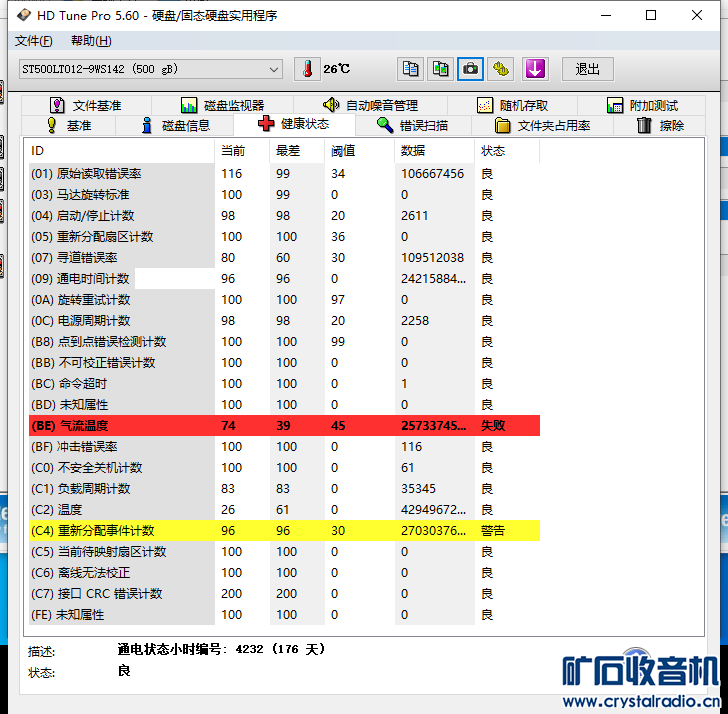Click the 最差 column header

click(297, 151)
